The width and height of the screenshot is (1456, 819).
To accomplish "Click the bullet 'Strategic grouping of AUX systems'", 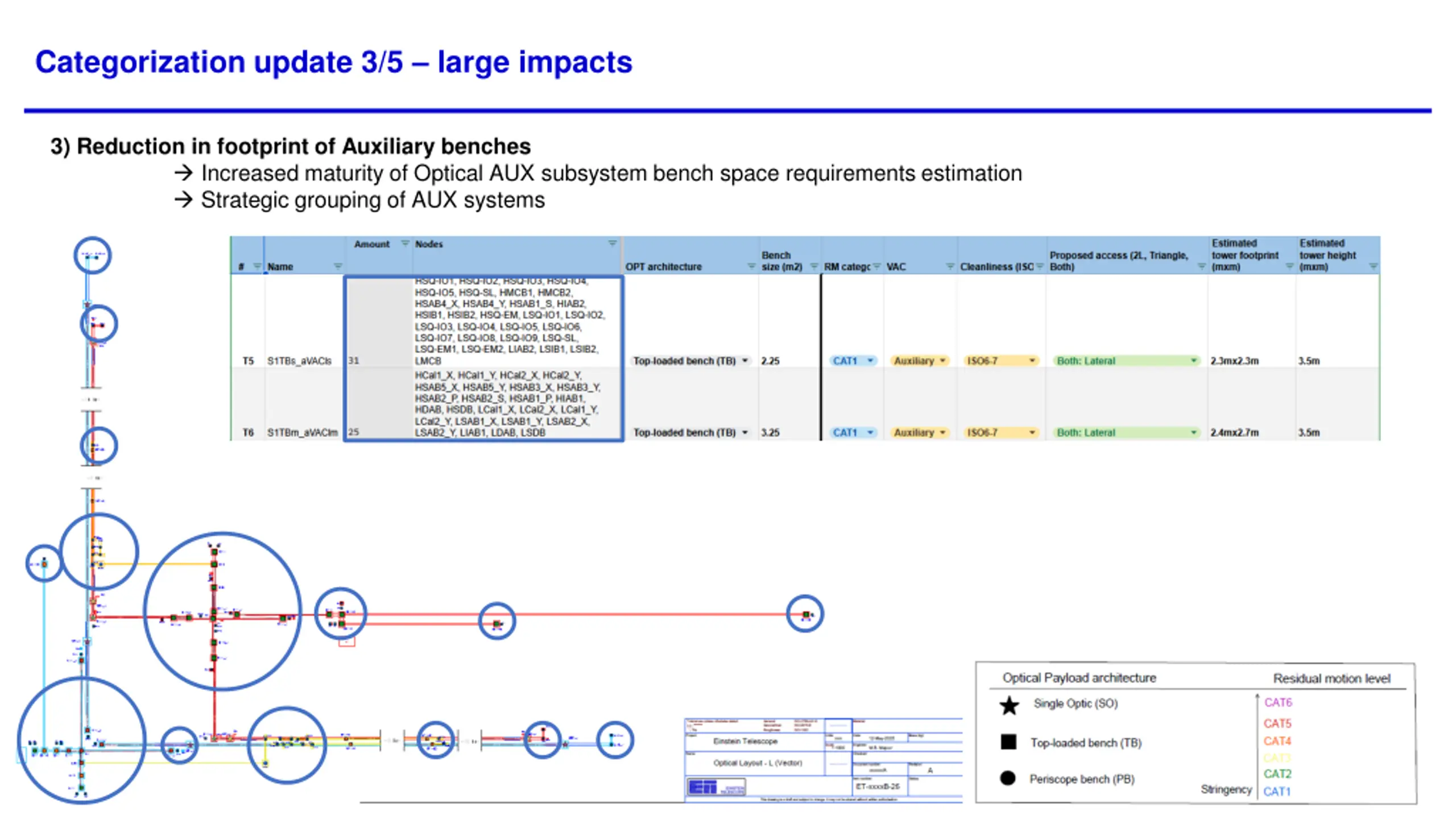I will click(373, 200).
